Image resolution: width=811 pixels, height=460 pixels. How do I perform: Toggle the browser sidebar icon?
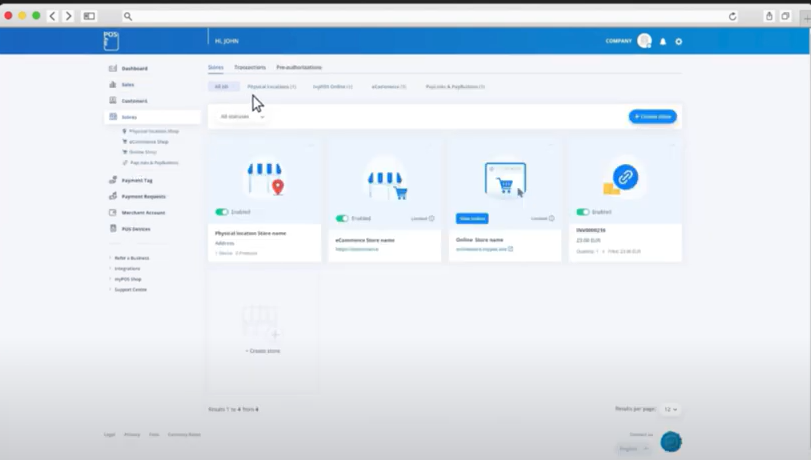[x=89, y=16]
